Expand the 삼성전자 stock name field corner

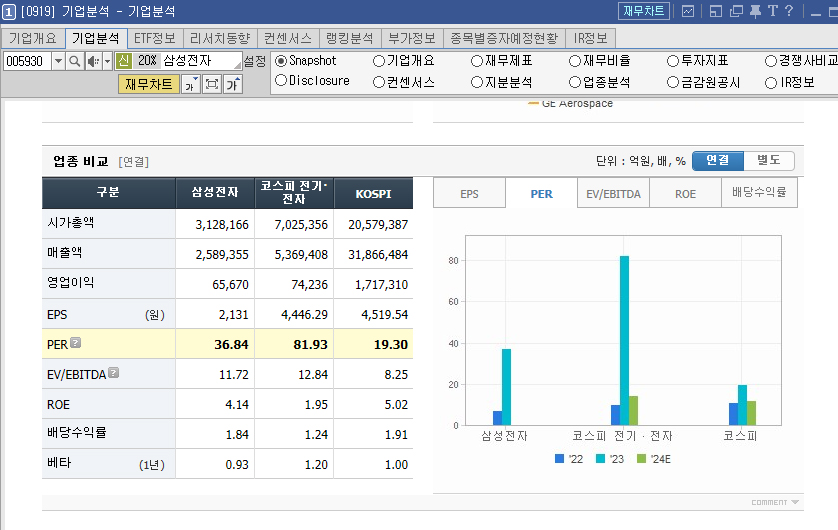(x=238, y=65)
